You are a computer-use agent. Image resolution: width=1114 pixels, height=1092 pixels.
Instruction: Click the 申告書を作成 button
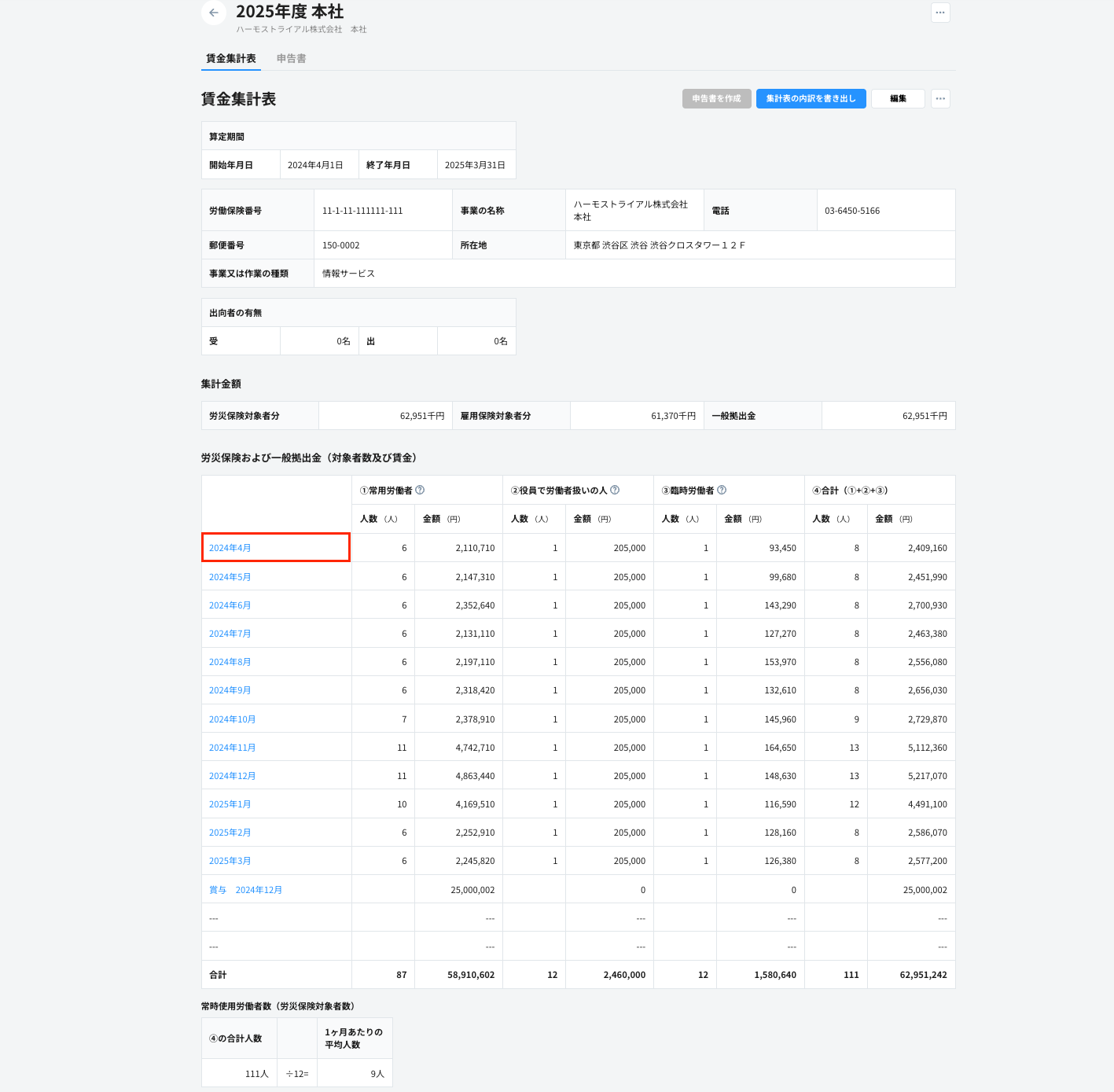pos(716,98)
